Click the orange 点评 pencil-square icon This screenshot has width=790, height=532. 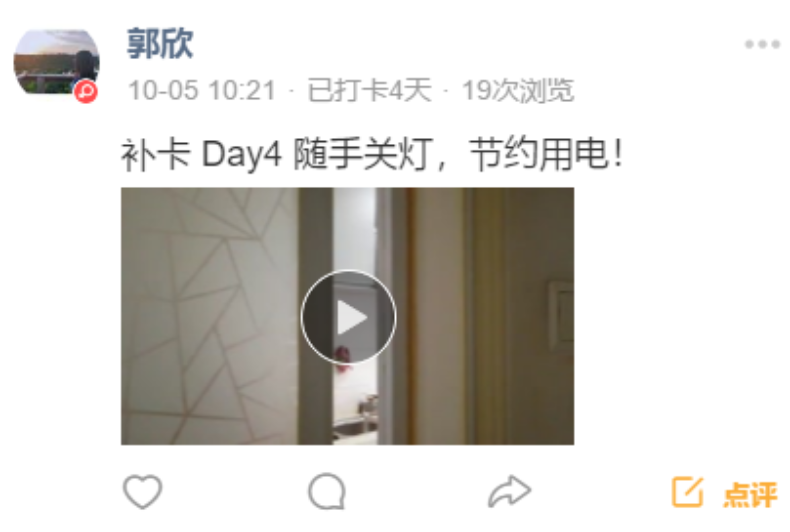point(687,491)
